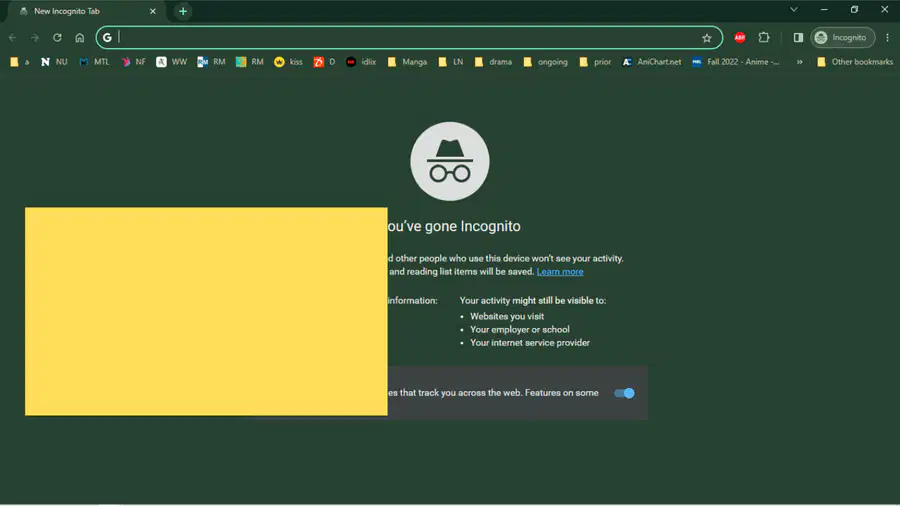
Task: Click the address bar input
Action: click(408, 38)
